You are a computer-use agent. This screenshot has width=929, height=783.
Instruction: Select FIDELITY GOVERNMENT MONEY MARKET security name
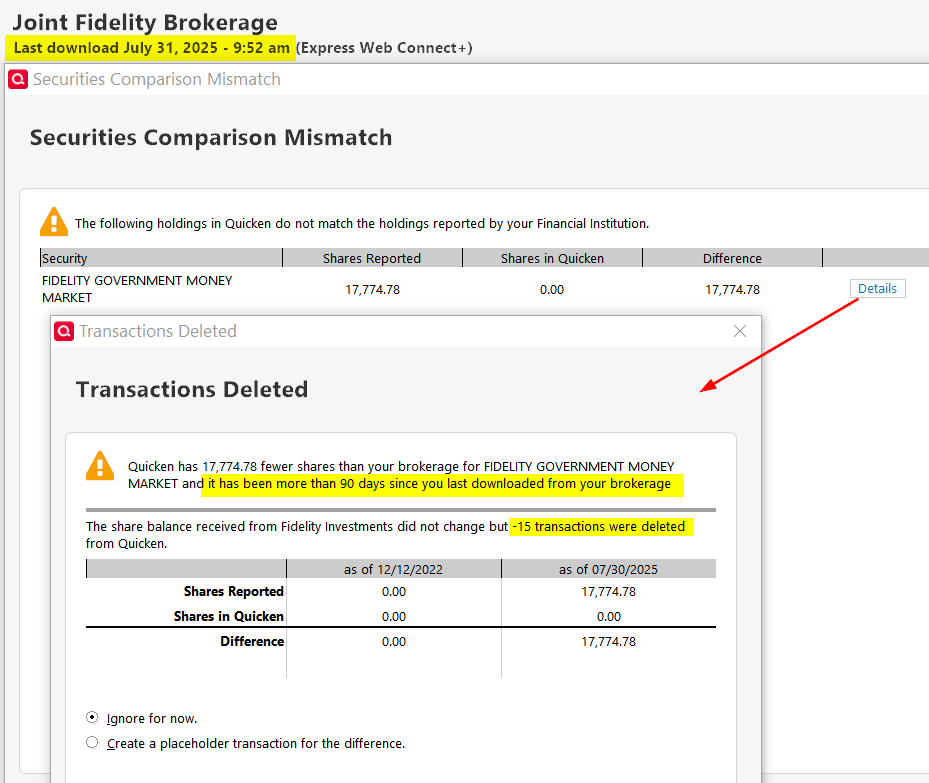[137, 289]
